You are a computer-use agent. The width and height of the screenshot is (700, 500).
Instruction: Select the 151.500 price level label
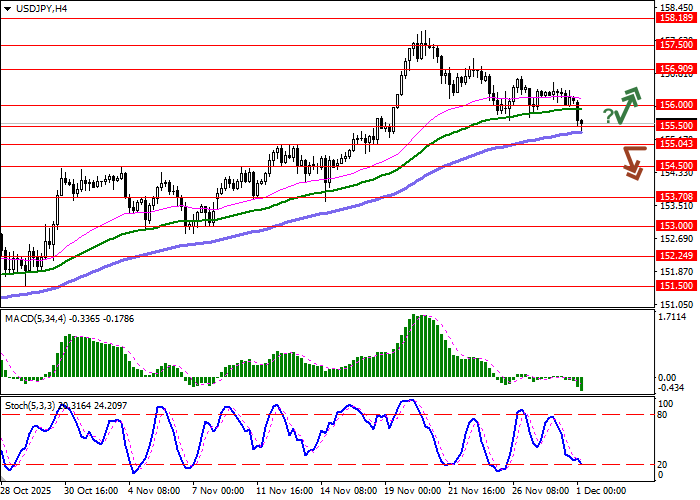click(675, 286)
